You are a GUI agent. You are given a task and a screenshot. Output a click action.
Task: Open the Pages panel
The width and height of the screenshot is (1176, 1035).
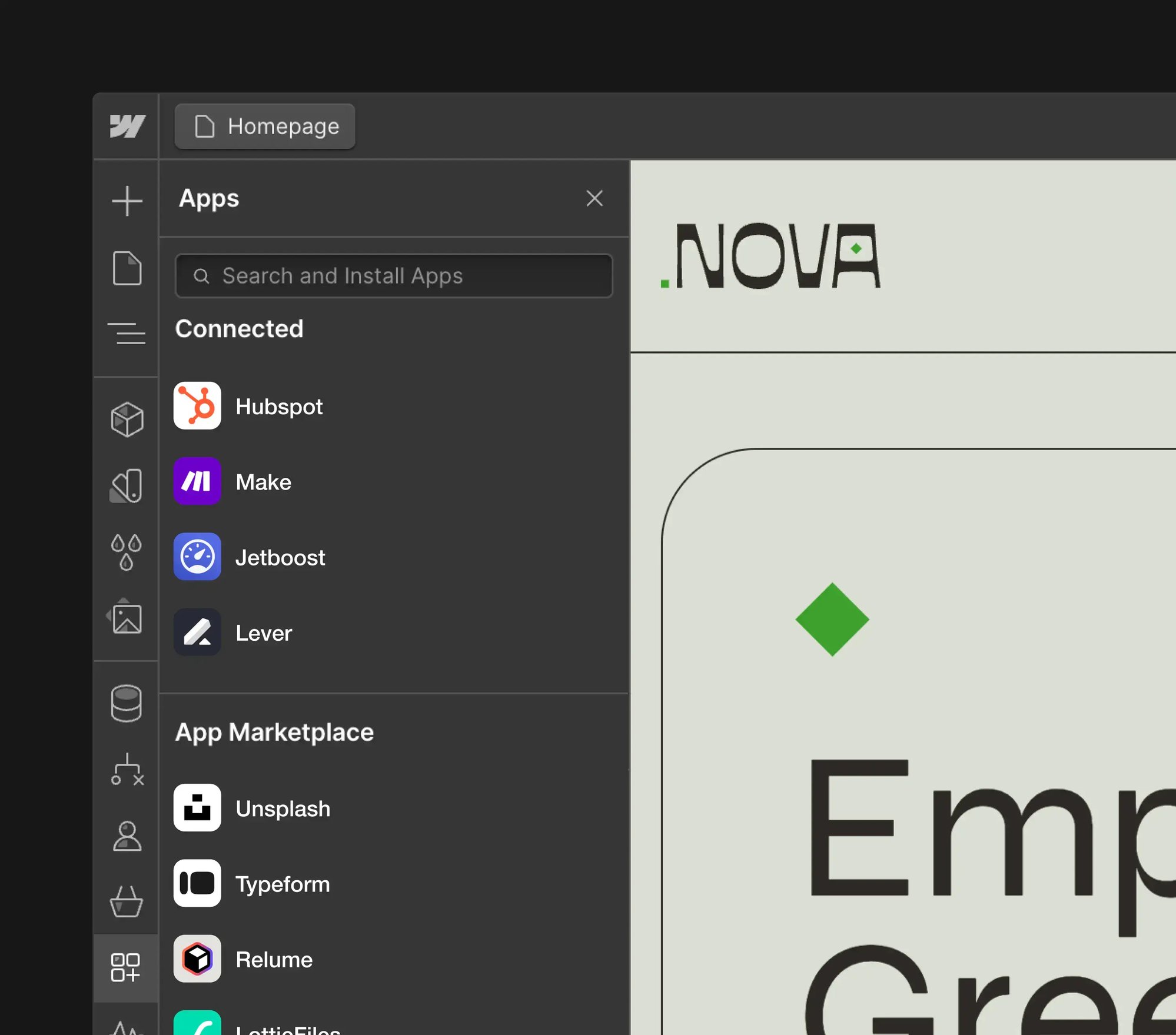[126, 269]
